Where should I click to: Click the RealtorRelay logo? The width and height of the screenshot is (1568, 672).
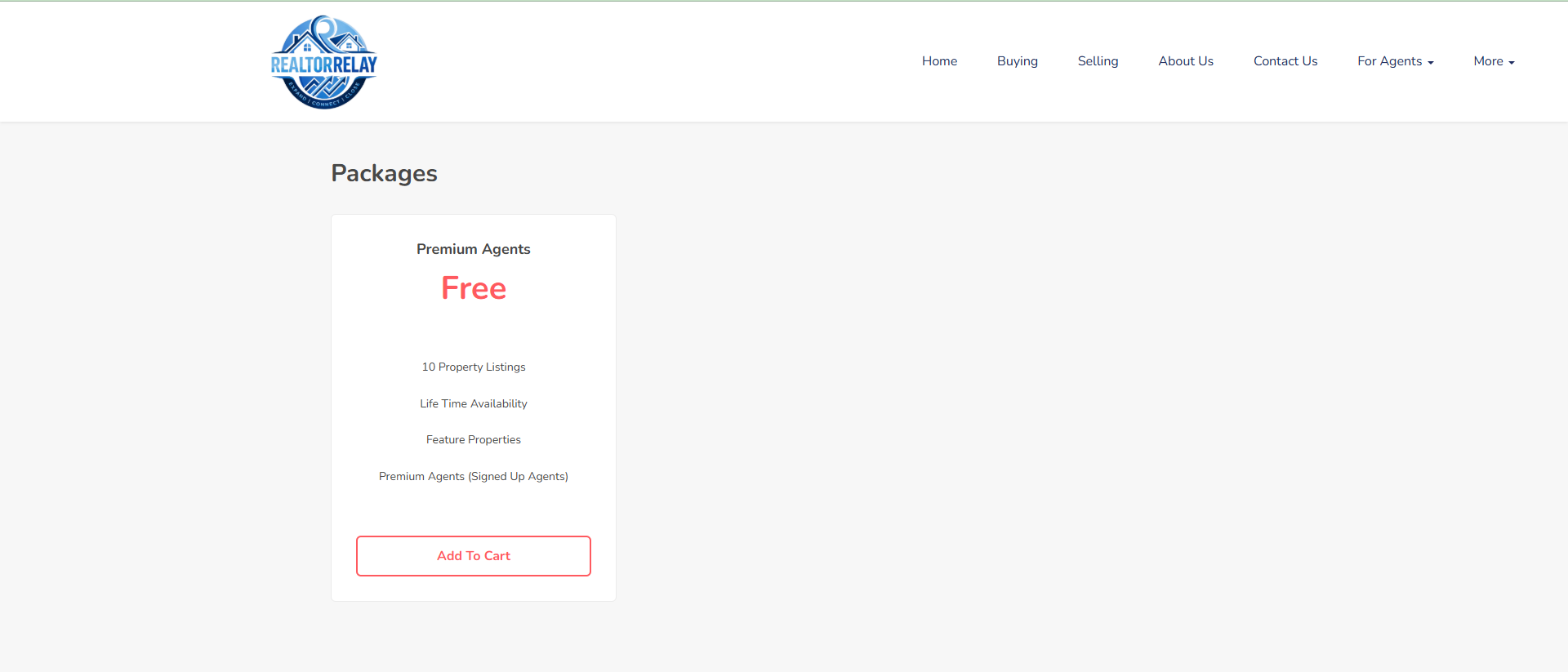(323, 62)
